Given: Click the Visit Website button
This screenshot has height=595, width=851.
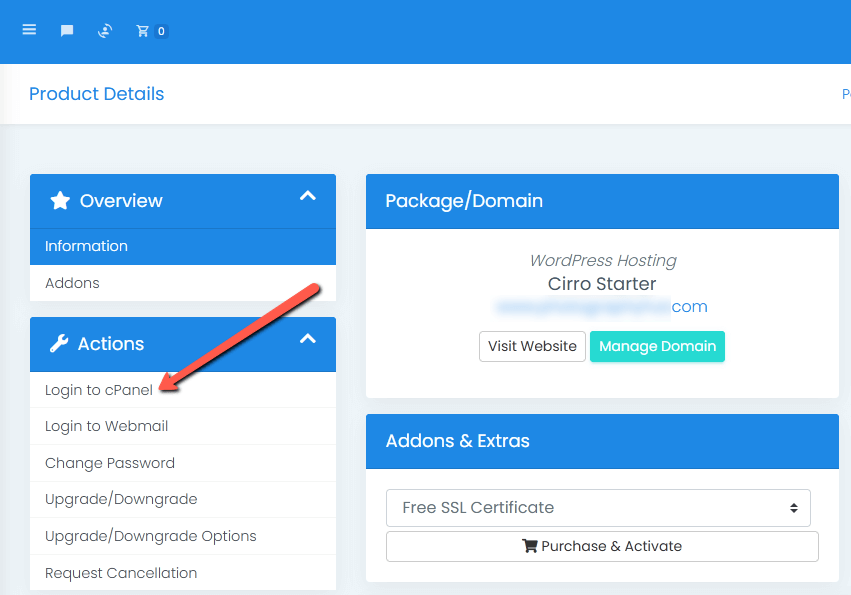Looking at the screenshot, I should 532,346.
